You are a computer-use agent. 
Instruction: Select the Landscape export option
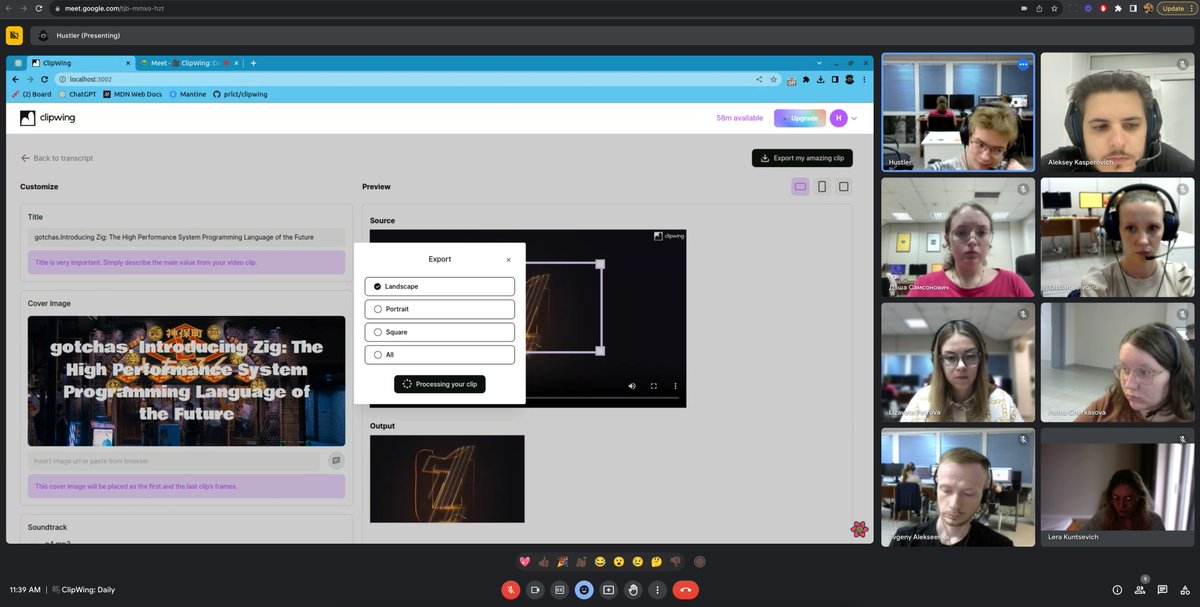(x=440, y=286)
